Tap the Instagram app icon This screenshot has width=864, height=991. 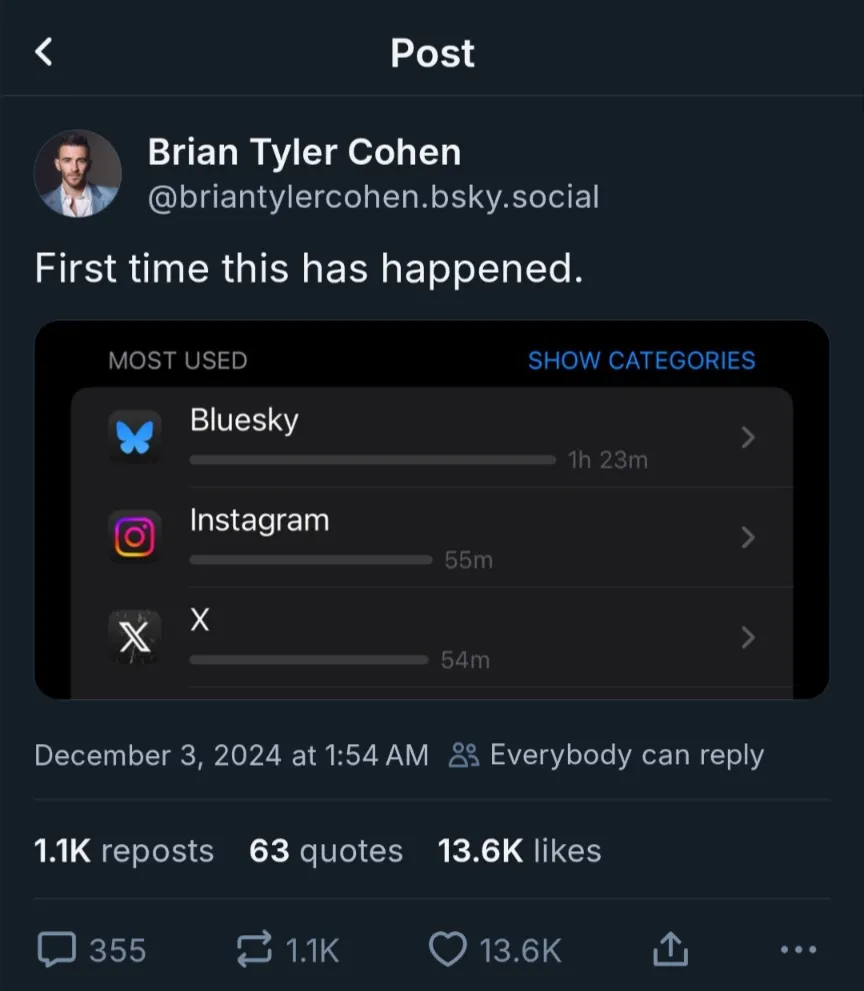coord(133,537)
